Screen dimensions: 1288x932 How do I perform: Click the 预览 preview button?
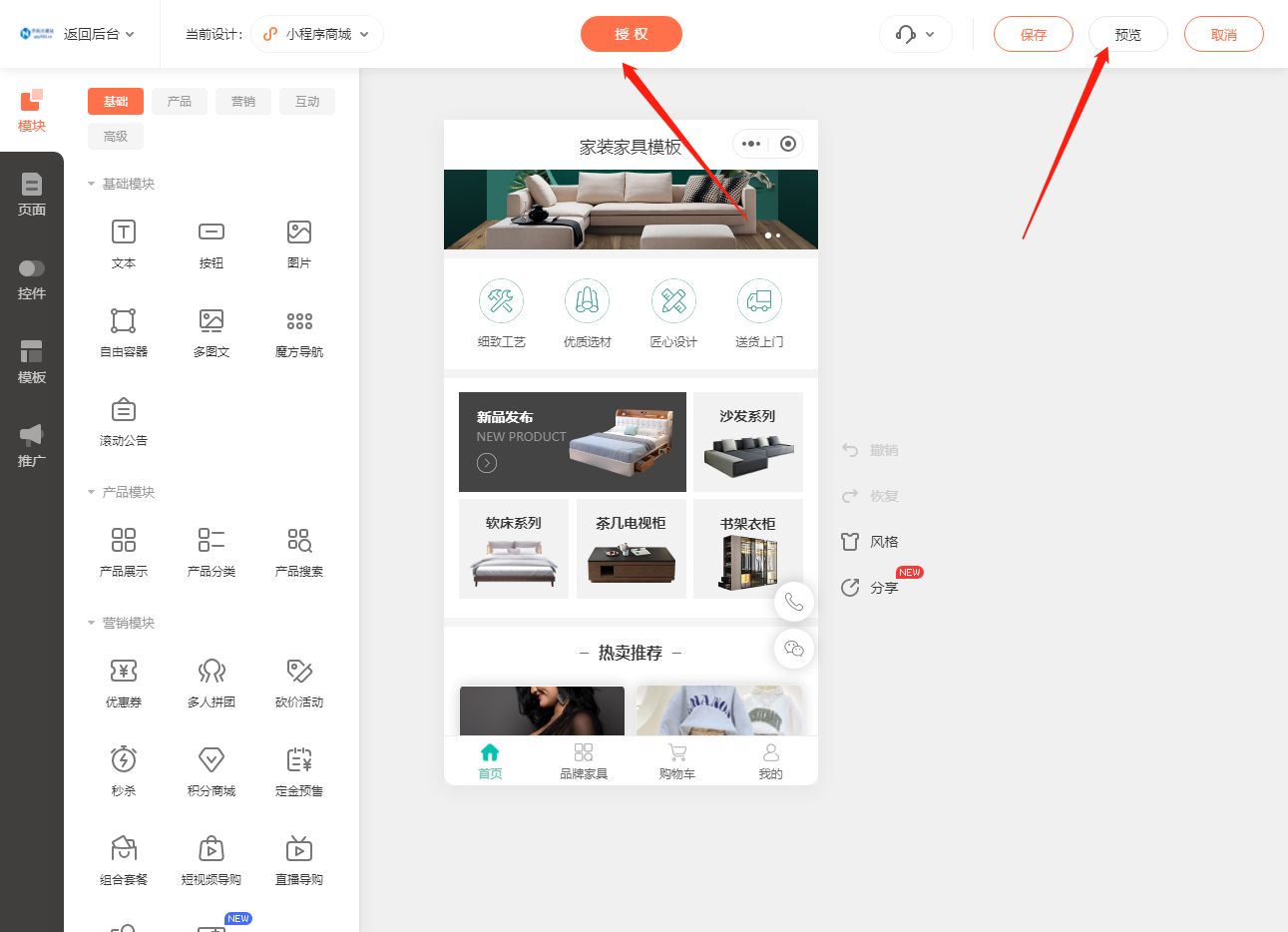click(1128, 34)
